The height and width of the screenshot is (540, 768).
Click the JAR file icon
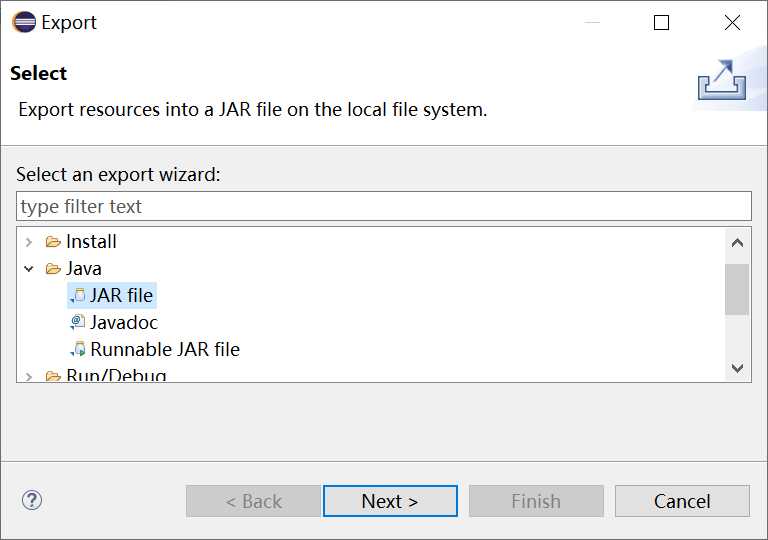(78, 295)
